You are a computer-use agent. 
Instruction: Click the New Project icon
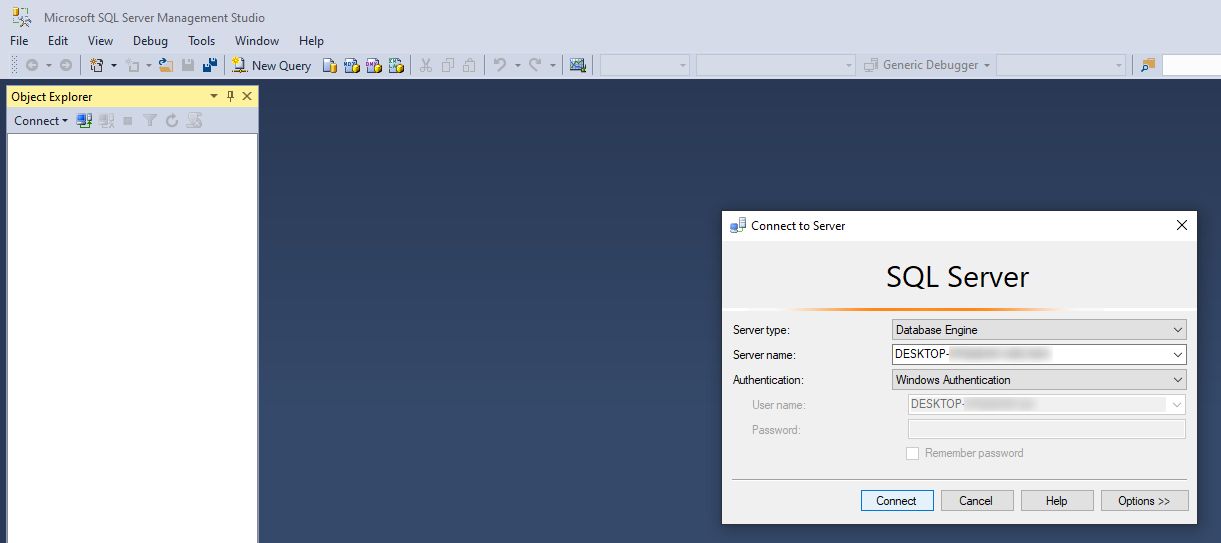point(97,65)
